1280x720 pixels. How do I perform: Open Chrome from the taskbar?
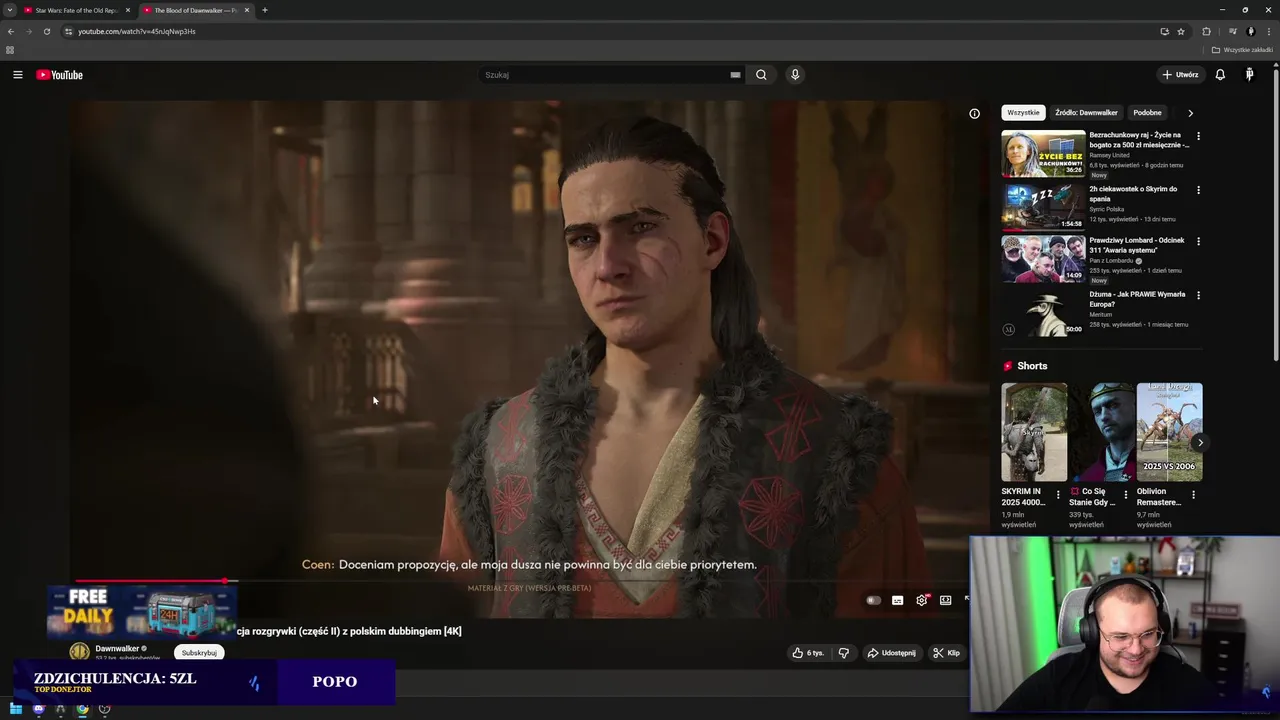pos(82,709)
